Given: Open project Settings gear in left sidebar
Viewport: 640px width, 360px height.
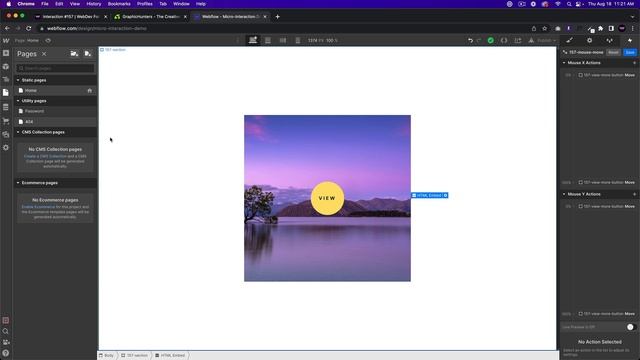Looking at the screenshot, I should [x=6, y=147].
